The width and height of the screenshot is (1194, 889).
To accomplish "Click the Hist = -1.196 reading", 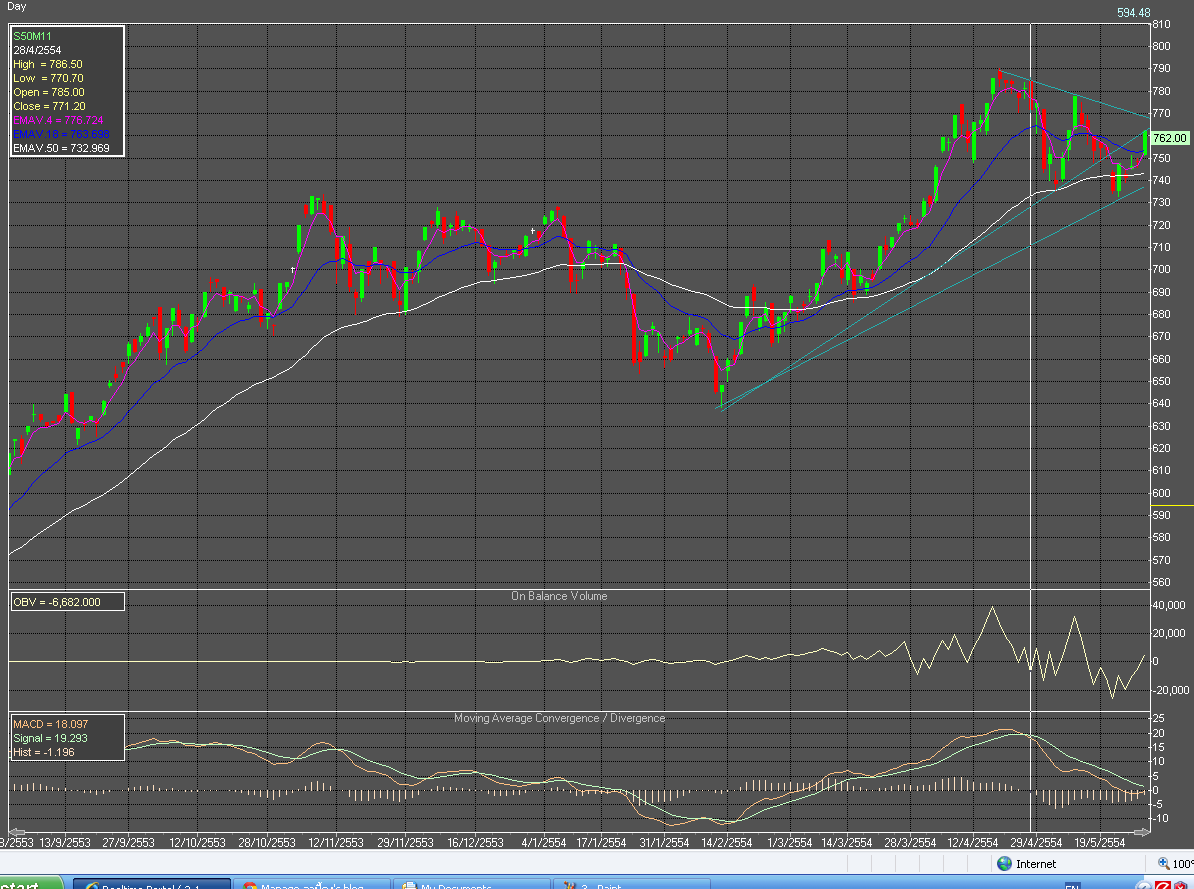I will coord(43,752).
